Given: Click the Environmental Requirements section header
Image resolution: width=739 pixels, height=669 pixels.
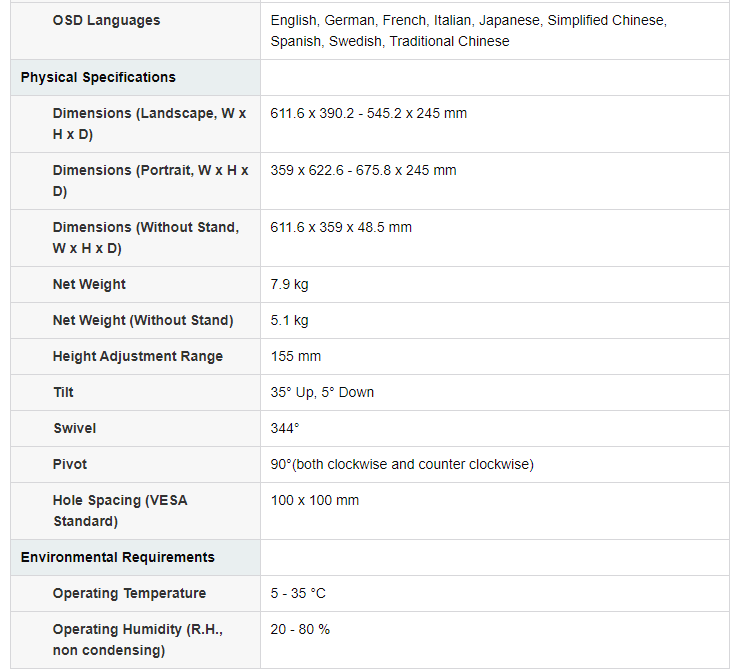Looking at the screenshot, I should coord(117,557).
